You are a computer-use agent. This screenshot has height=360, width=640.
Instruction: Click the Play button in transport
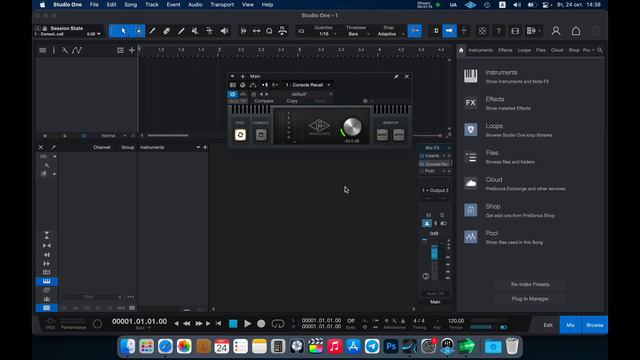point(247,324)
